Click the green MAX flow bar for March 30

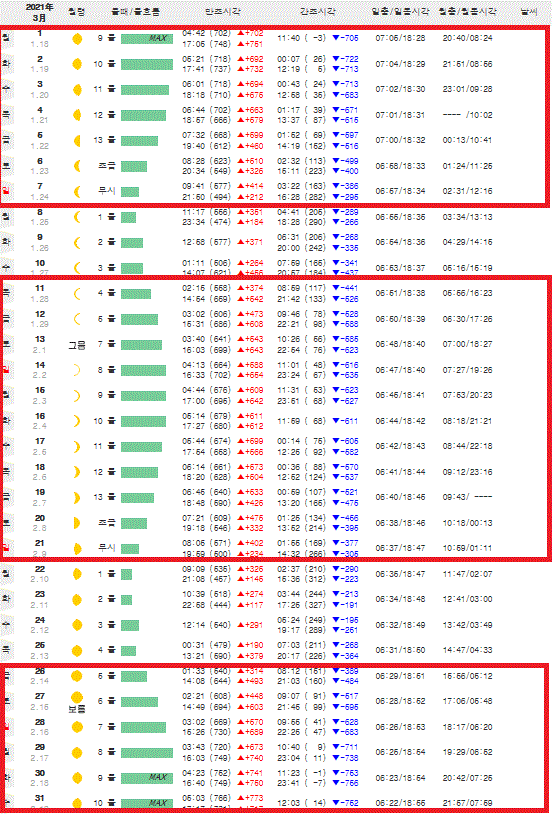coord(147,778)
